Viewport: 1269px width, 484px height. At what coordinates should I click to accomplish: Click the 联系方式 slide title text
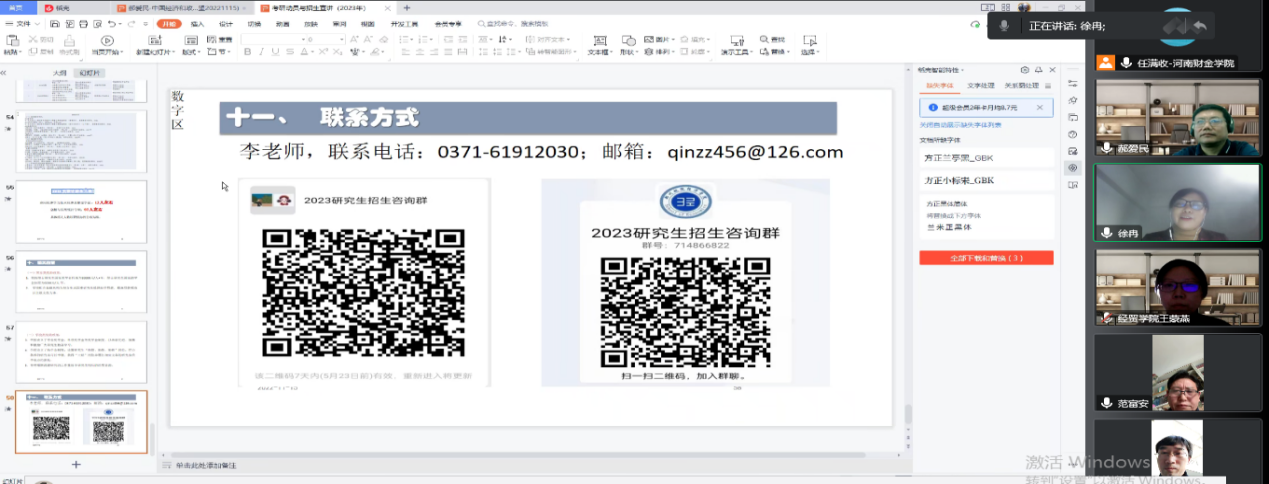(369, 117)
